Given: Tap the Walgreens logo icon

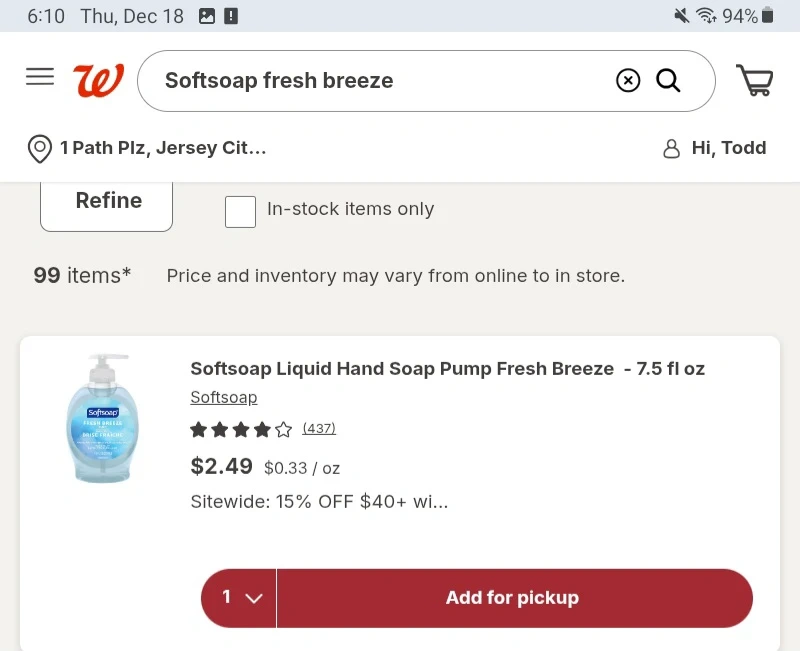Looking at the screenshot, I should pos(98,80).
